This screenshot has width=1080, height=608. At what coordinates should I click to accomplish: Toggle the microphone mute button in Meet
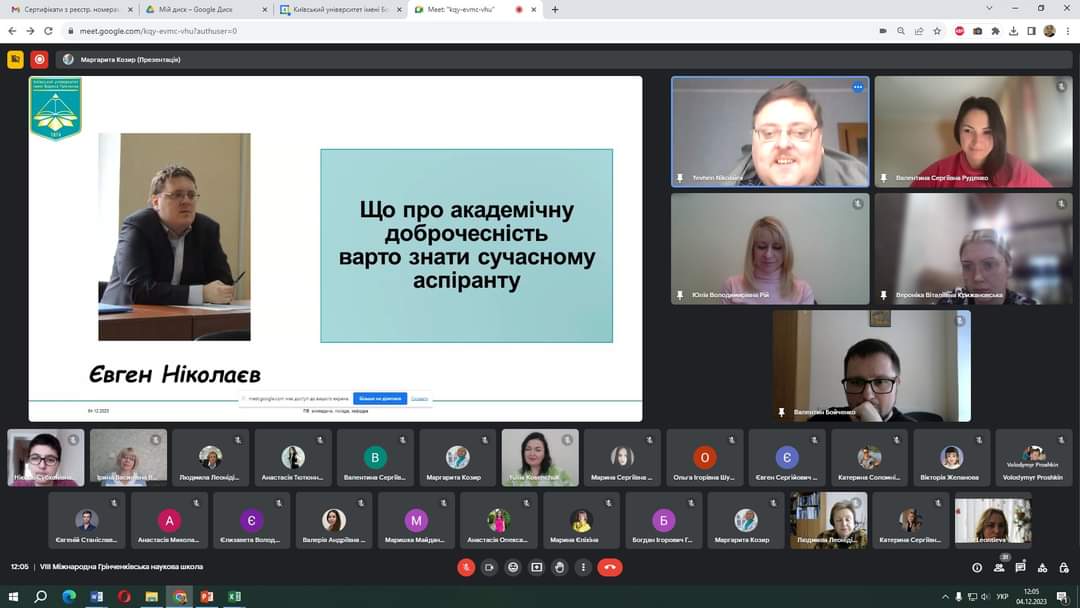click(466, 567)
